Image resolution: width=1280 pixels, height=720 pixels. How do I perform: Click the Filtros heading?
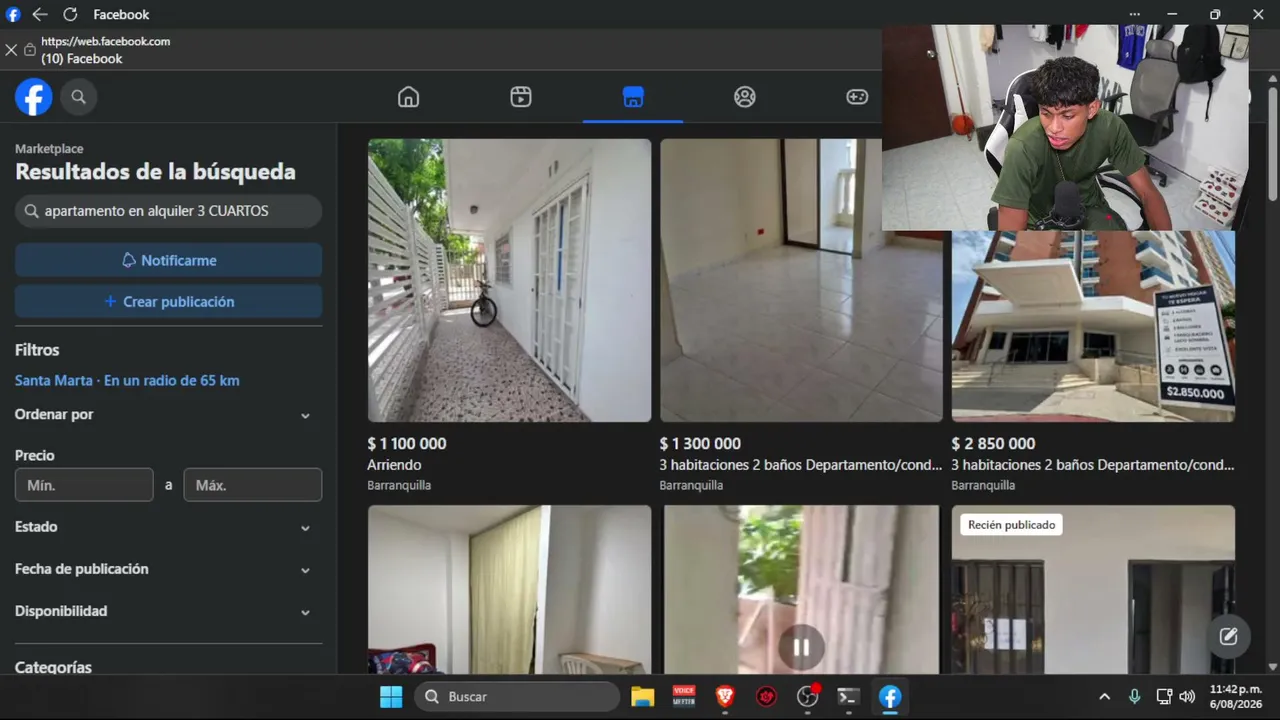click(37, 350)
